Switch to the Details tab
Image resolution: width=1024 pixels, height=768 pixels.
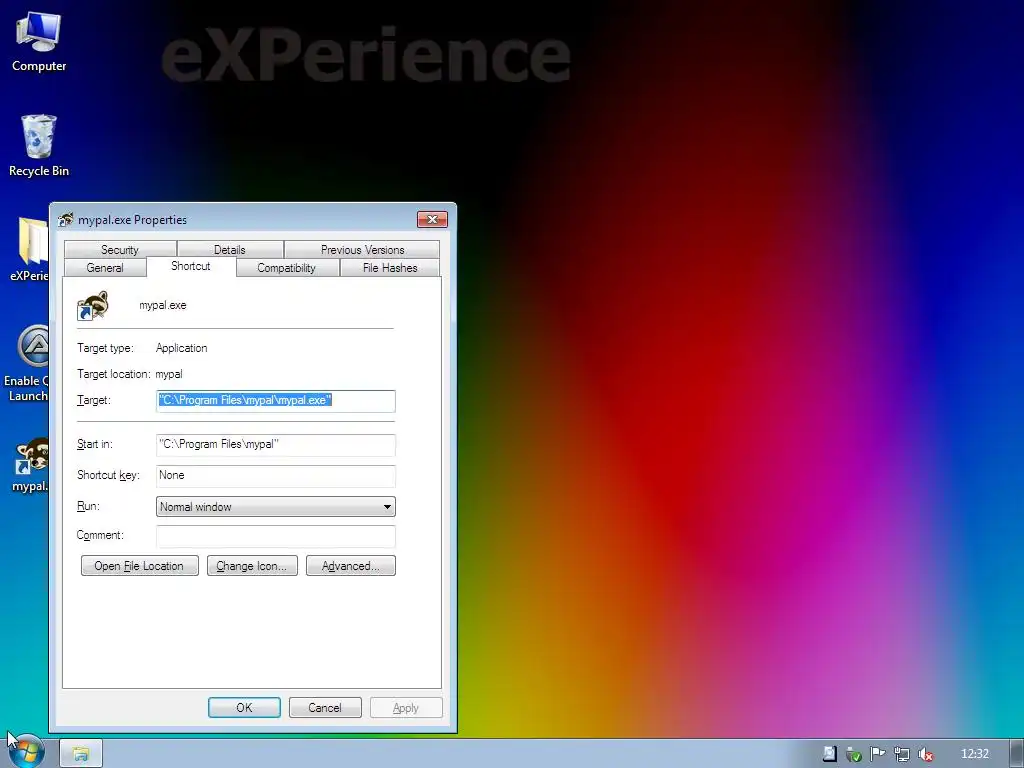[x=229, y=249]
